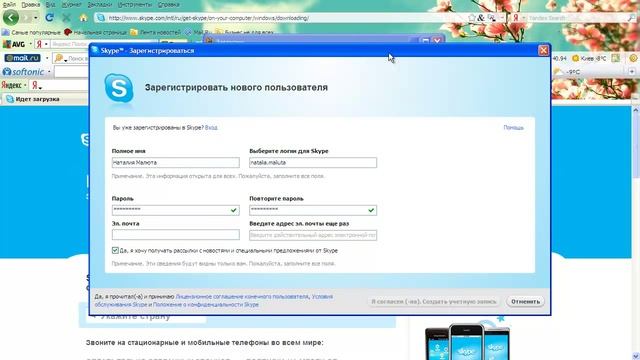Click the Mail.ru search magnifier icon
The width and height of the screenshot is (640, 360).
tap(59, 58)
